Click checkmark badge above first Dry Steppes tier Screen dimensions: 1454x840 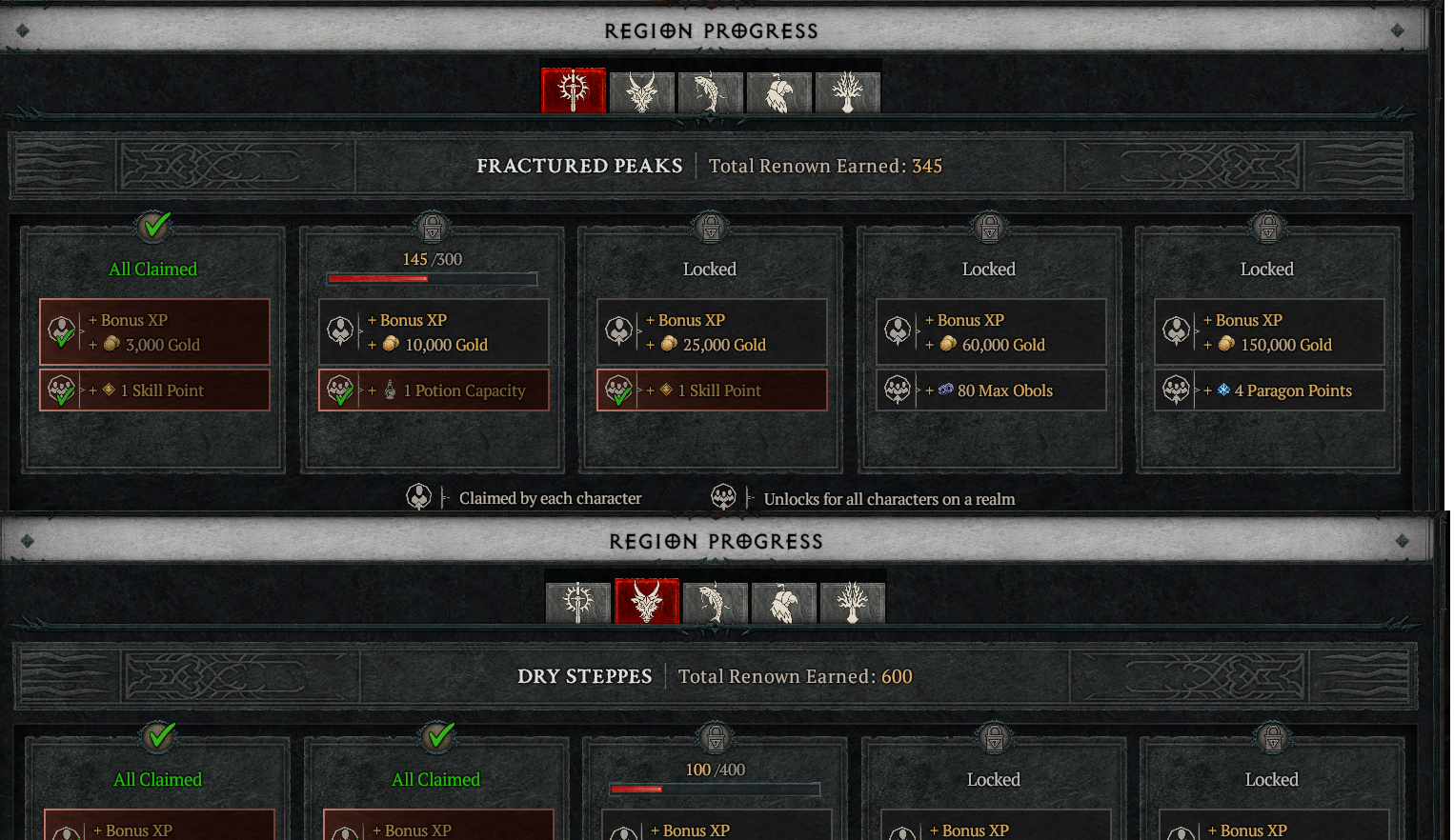159,736
